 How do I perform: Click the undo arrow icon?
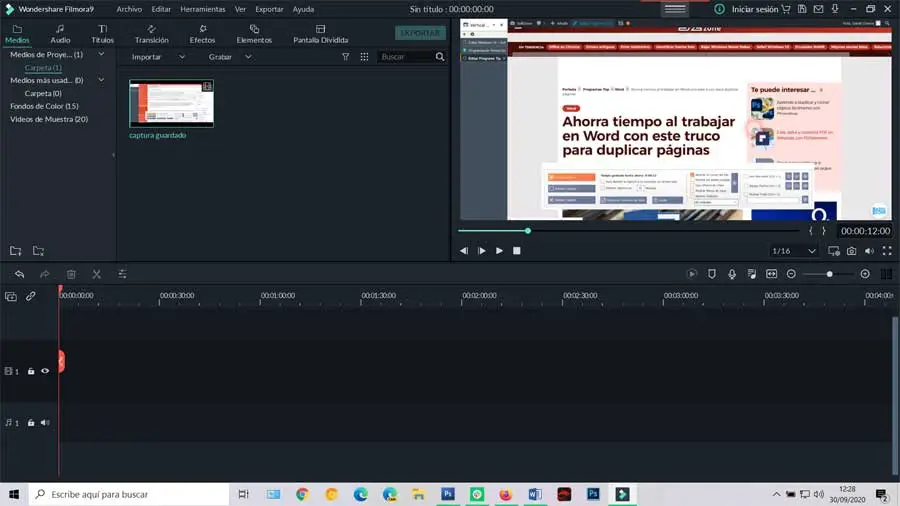coord(20,274)
